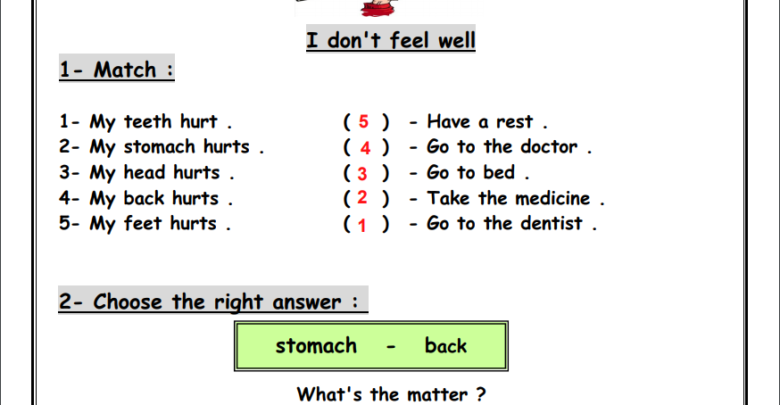The height and width of the screenshot is (405, 780).
Task: Click the sentence My teeth hurt
Action: click(x=146, y=122)
